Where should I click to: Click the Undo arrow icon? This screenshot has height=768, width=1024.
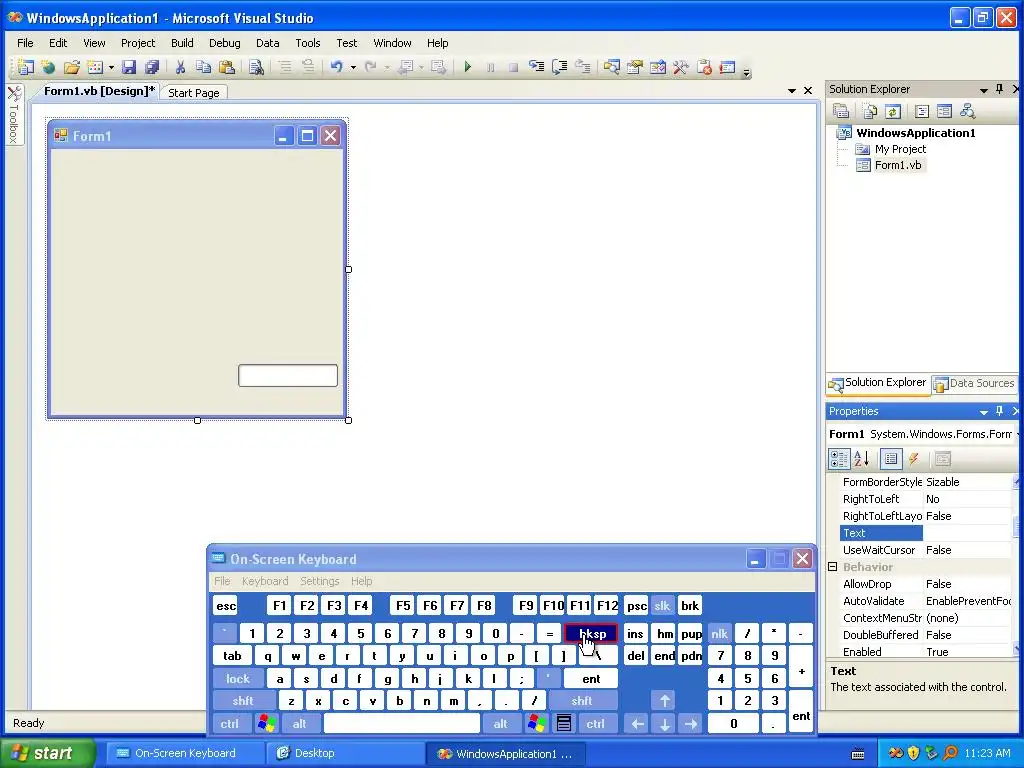tap(336, 67)
